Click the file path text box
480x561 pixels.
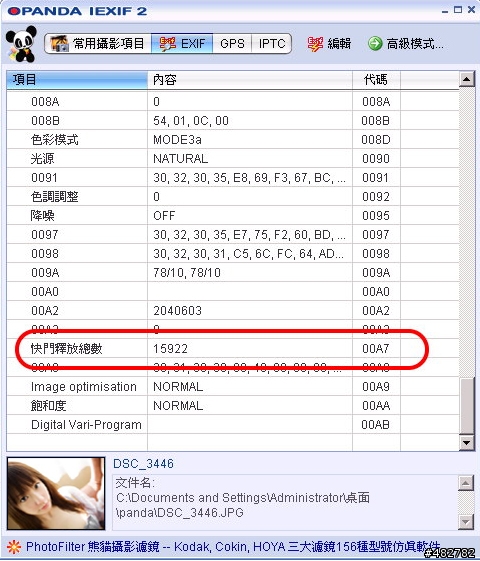click(285, 502)
